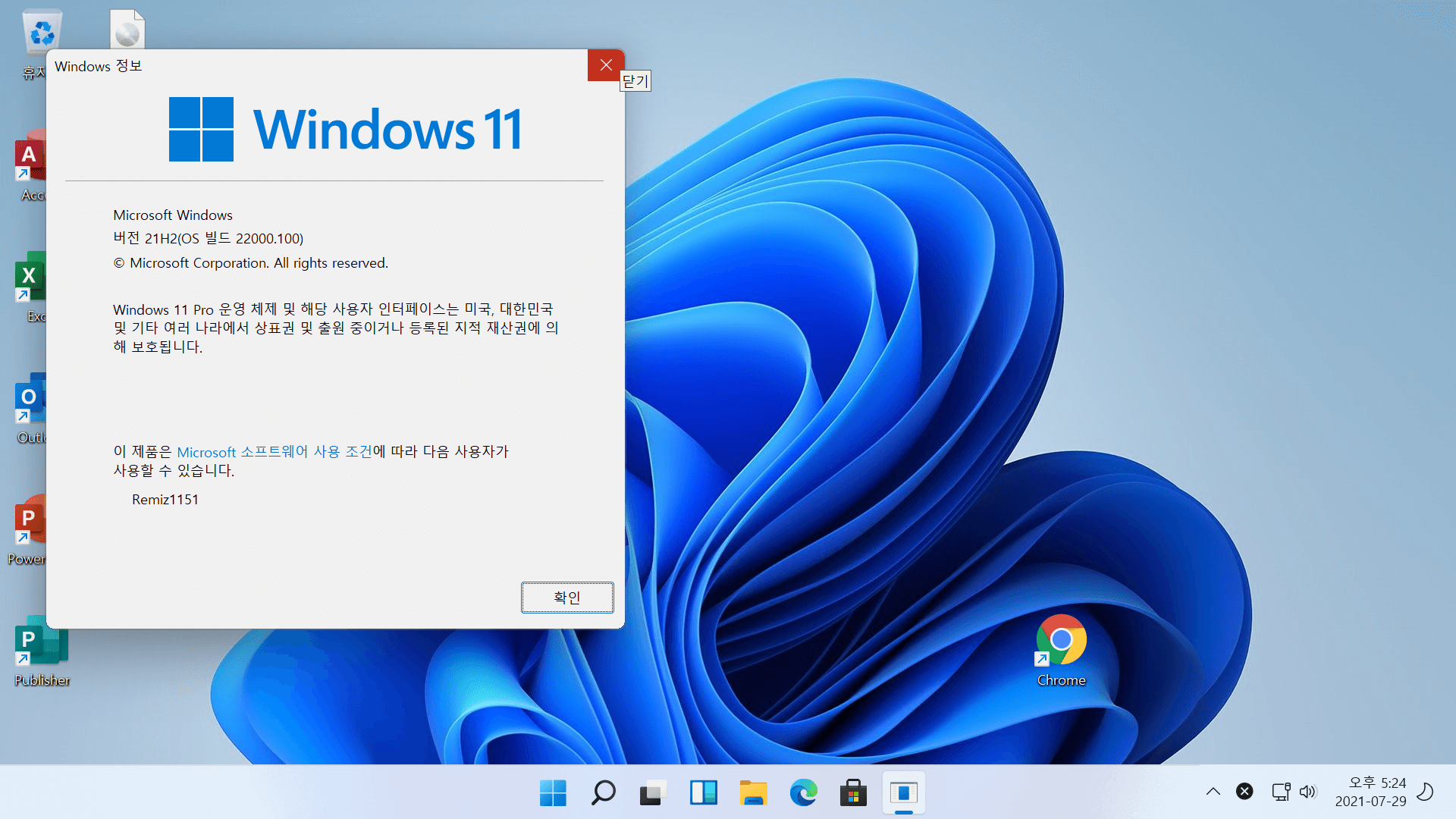
Task: Launch File Explorer from taskbar
Action: pos(753,793)
